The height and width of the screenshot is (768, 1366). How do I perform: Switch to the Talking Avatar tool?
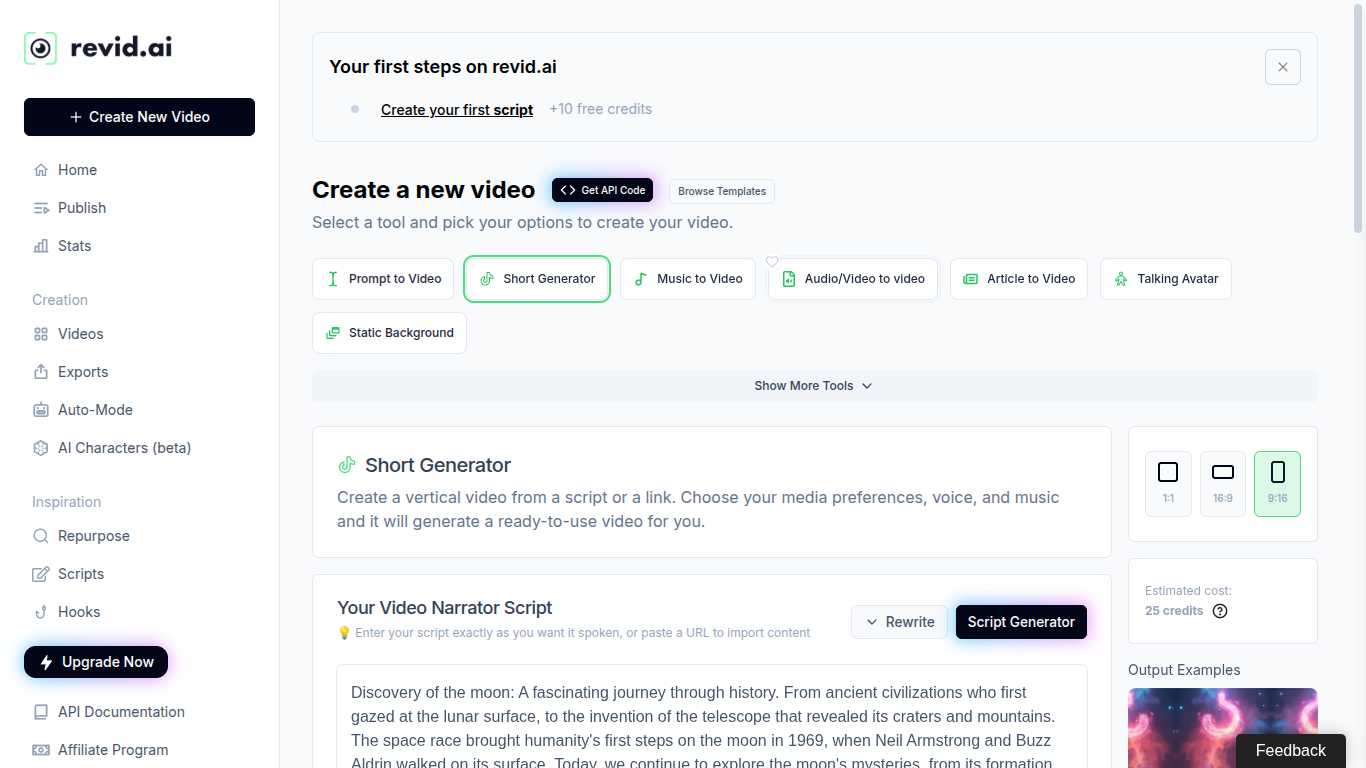point(1166,279)
